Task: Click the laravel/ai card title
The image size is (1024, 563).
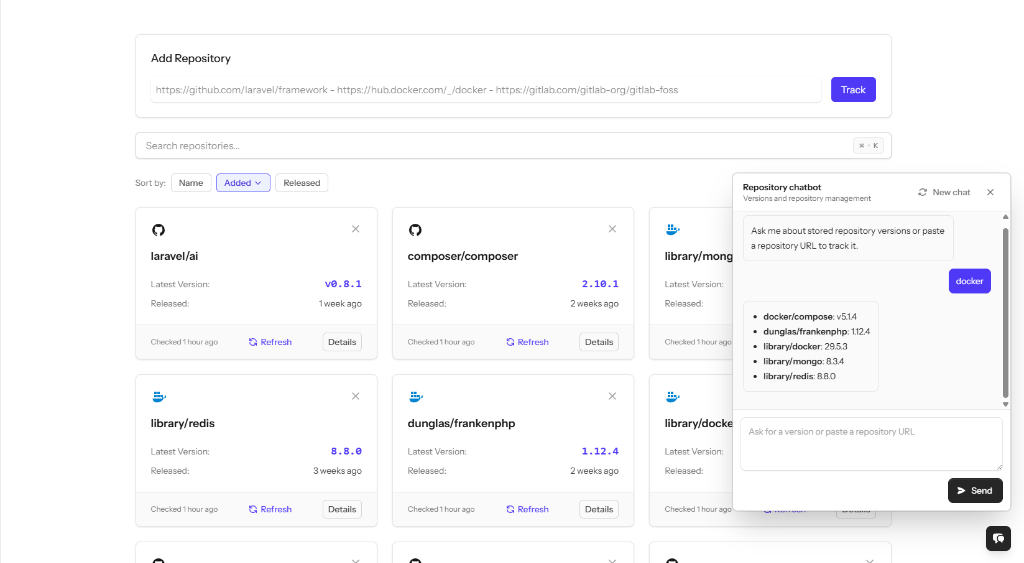Action: coord(174,256)
